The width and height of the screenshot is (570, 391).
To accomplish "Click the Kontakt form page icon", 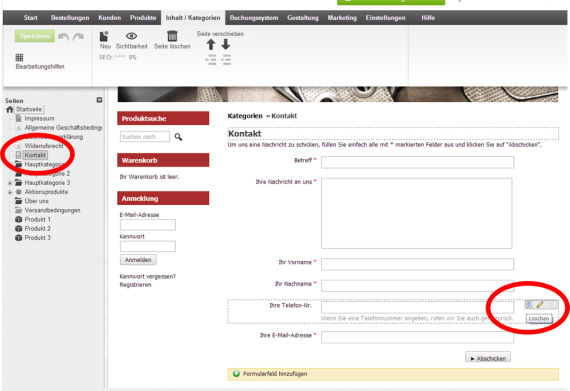I will pos(19,155).
